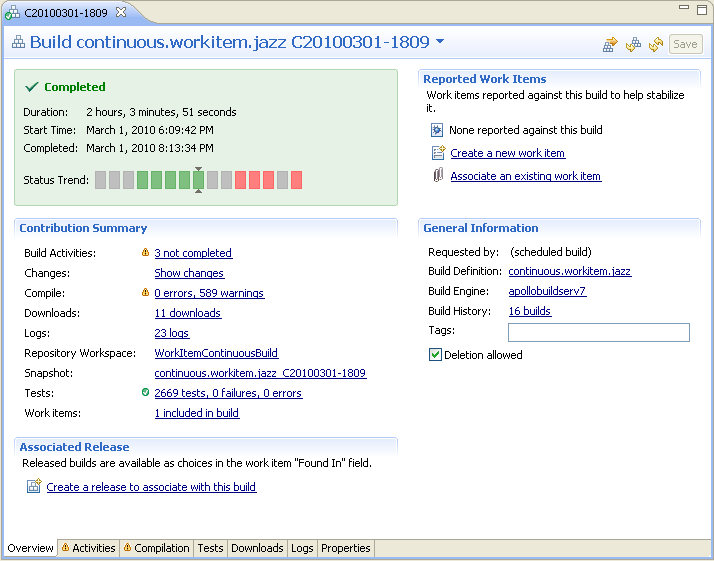
Task: Click the Show changes link
Action: click(189, 273)
